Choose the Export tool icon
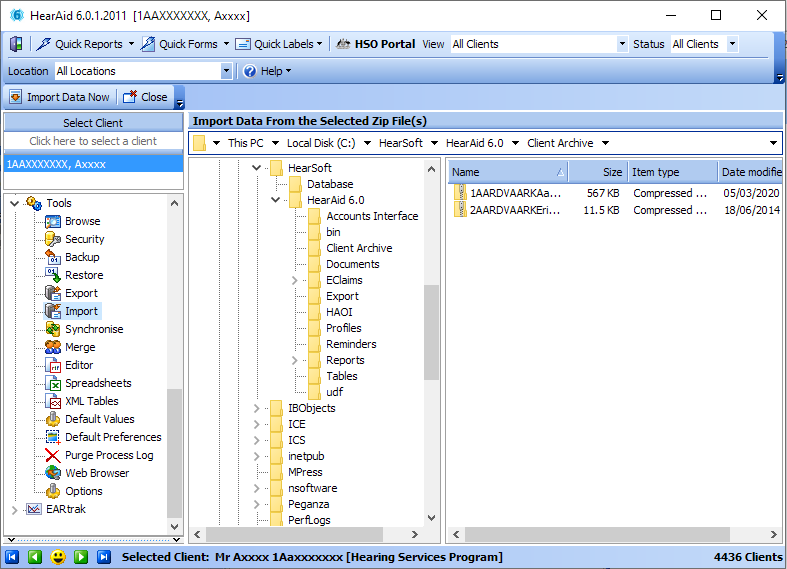This screenshot has height=569, width=787. (x=53, y=293)
